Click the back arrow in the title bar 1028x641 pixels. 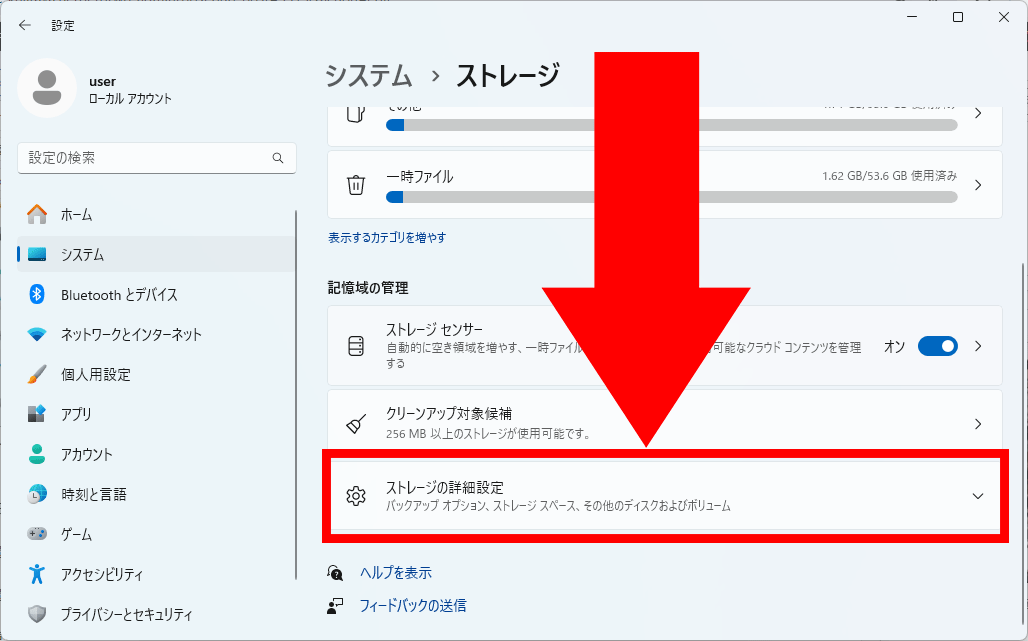[x=25, y=25]
